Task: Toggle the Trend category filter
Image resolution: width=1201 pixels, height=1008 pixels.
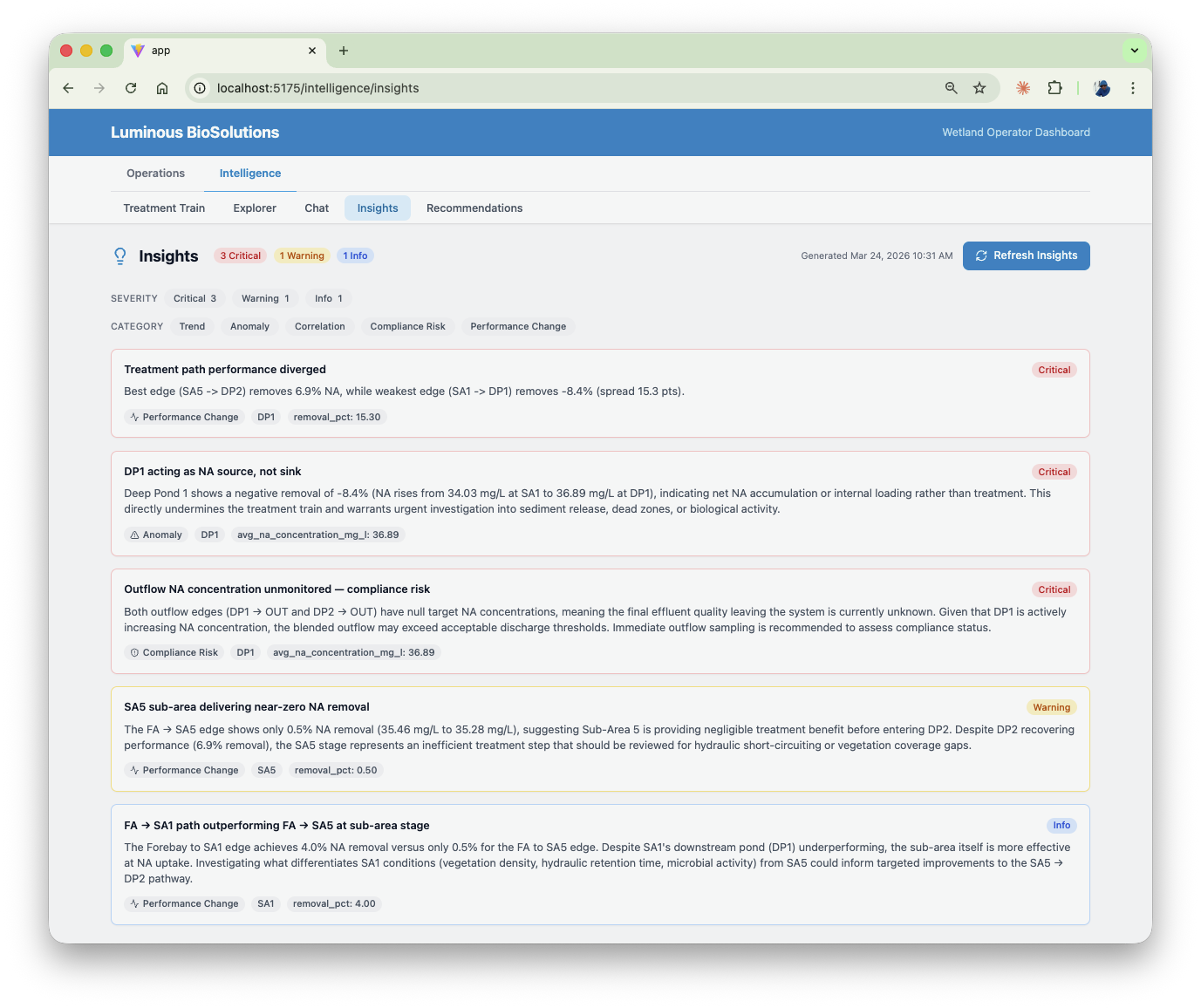Action: [x=192, y=326]
